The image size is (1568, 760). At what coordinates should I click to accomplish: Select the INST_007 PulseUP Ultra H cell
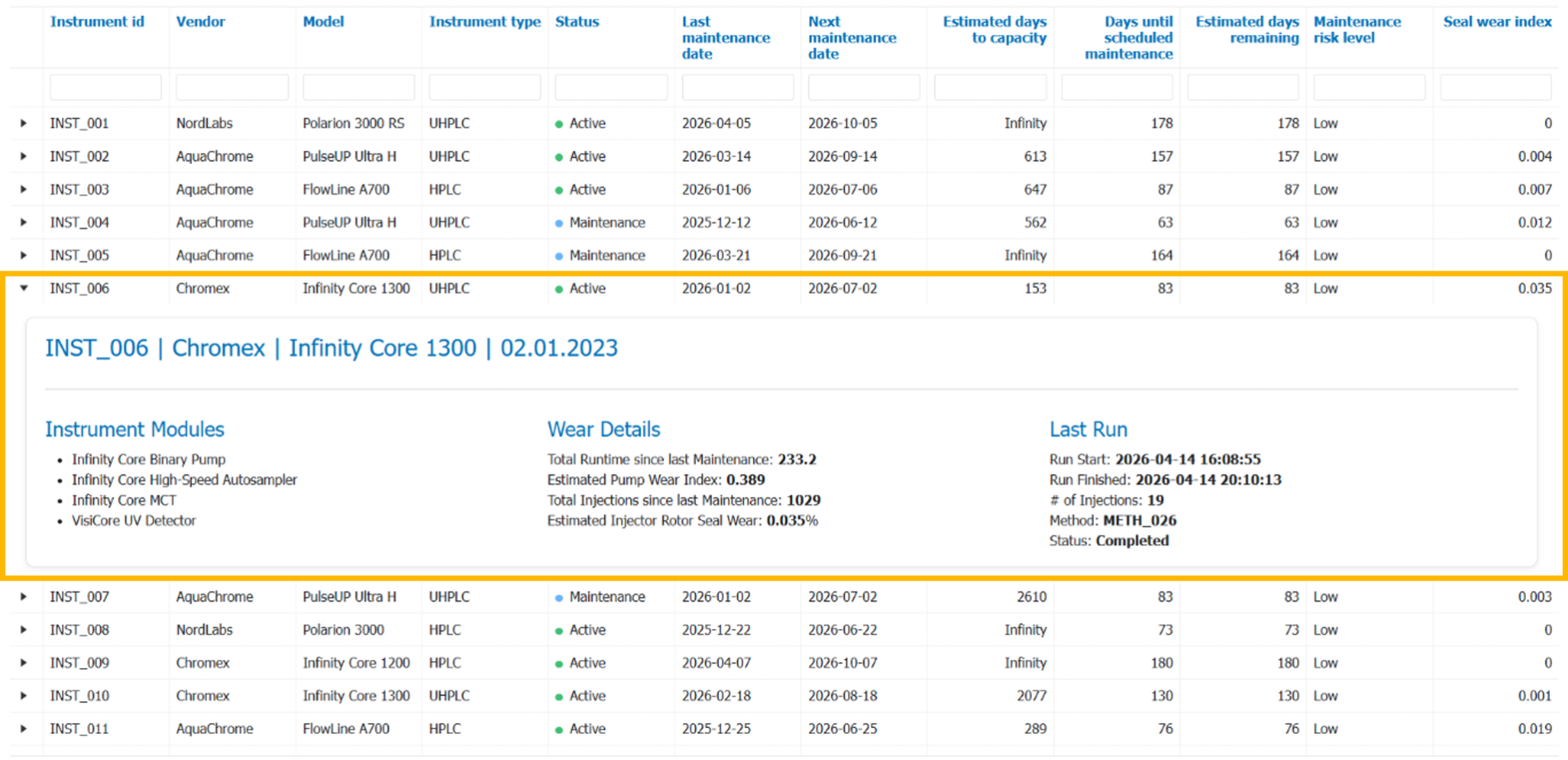(x=349, y=597)
